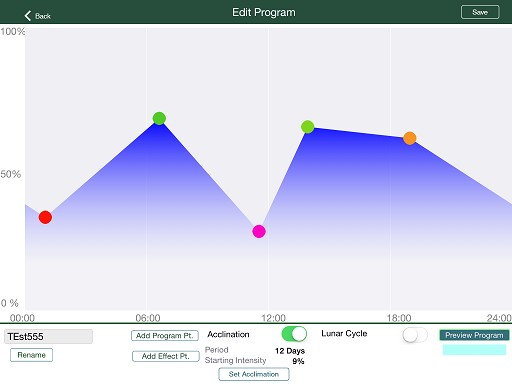Image resolution: width=512 pixels, height=384 pixels.
Task: Click the Lunar Cycle label
Action: click(x=344, y=334)
